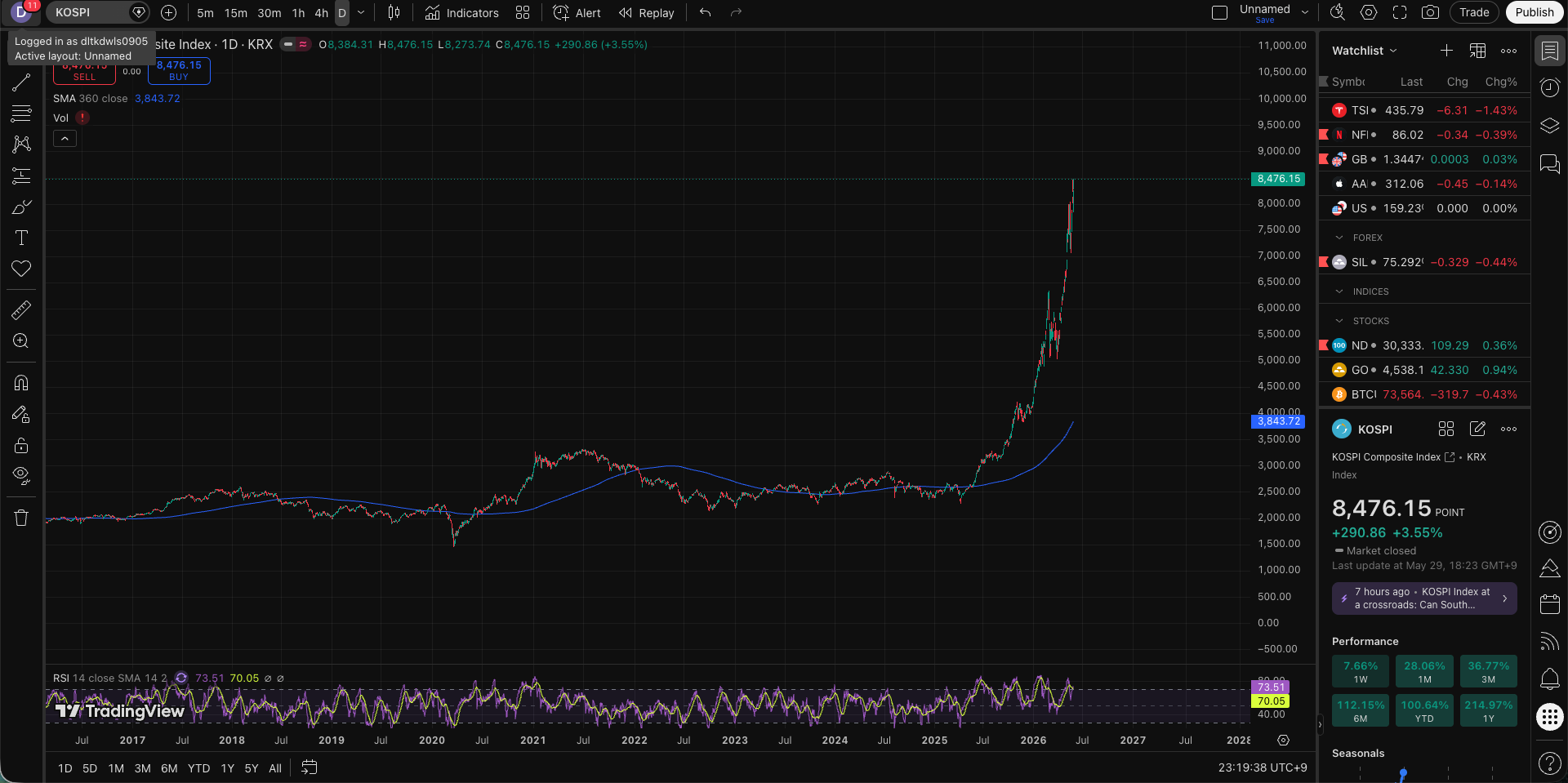The width and height of the screenshot is (1568, 783).
Task: Toggle lock all drawings
Action: tap(21, 445)
